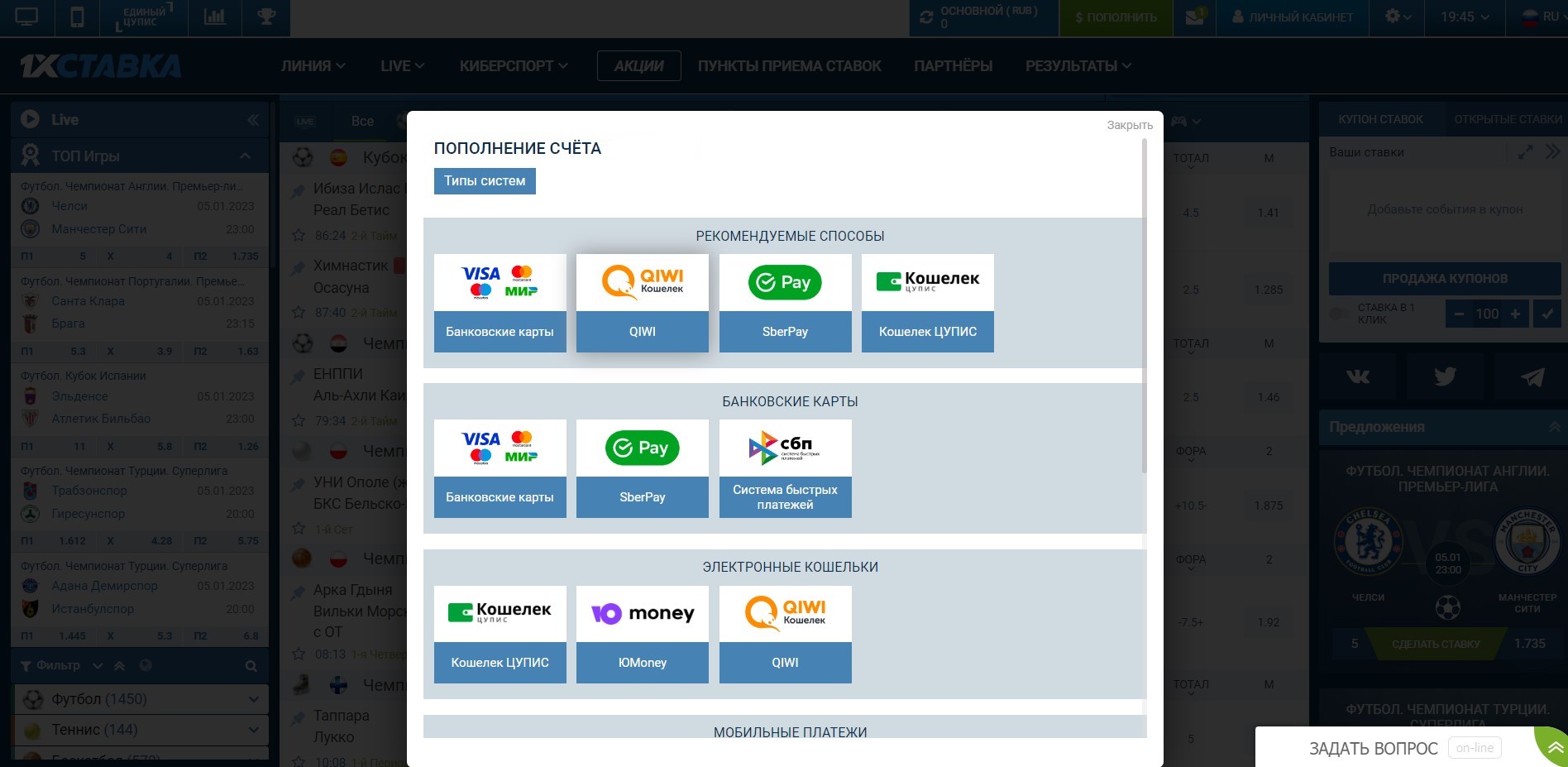Click sidebar search magnifier icon
This screenshot has height=767, width=1568.
click(x=251, y=666)
